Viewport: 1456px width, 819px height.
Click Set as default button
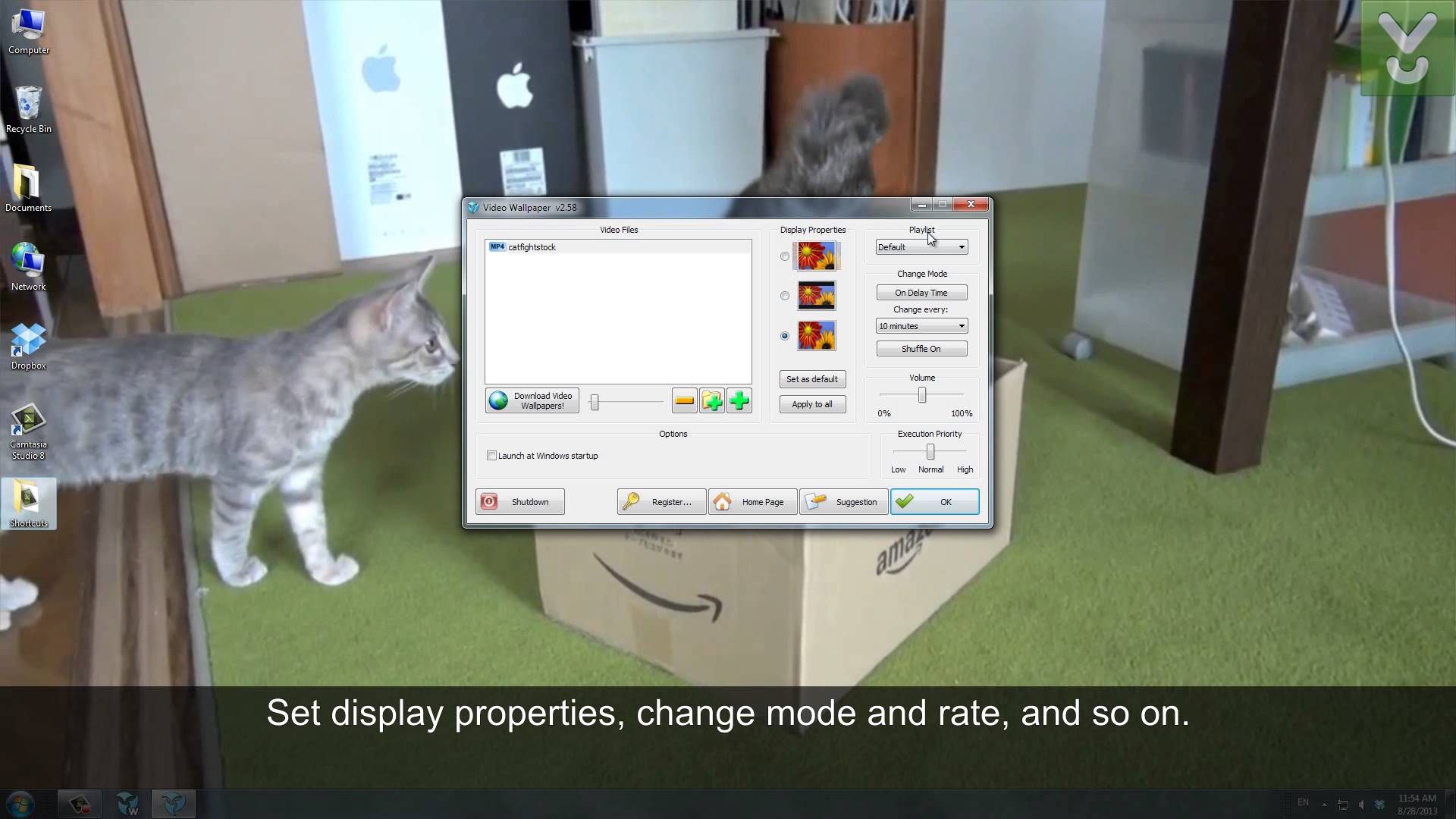[x=812, y=379]
